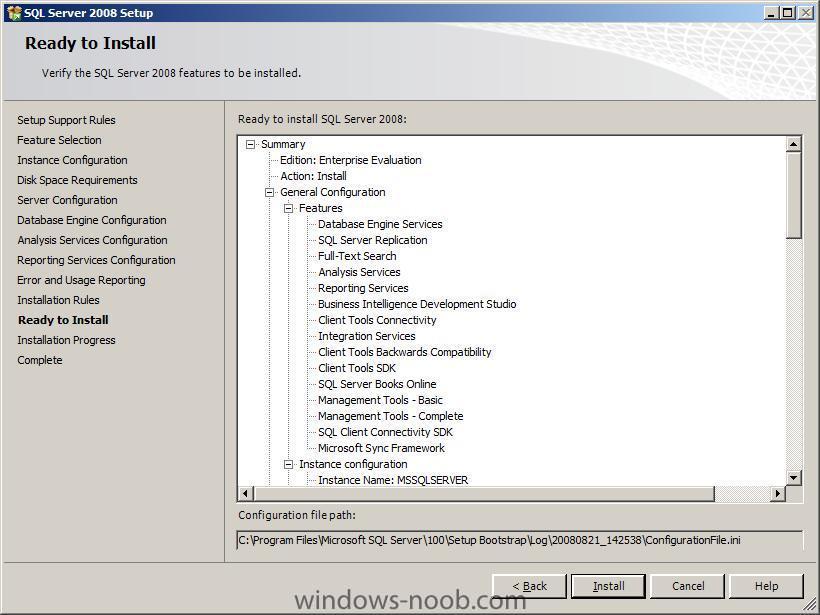Select Integration Services feature row
The image size is (820, 615).
[x=367, y=336]
